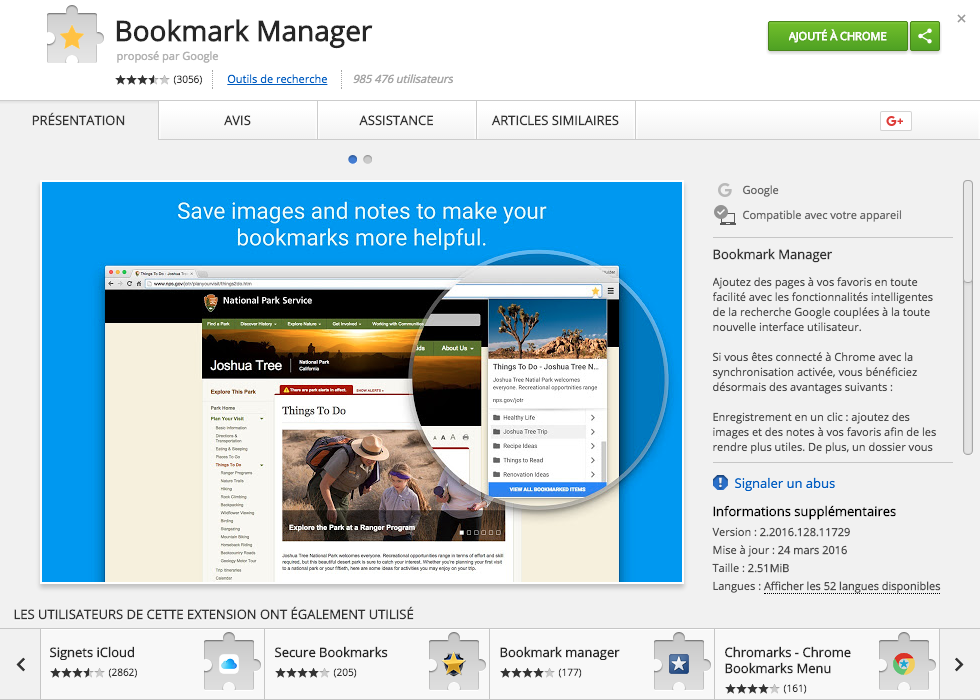This screenshot has width=980, height=700.
Task: Show next related extensions with right arrow
Action: pyautogui.click(x=959, y=664)
